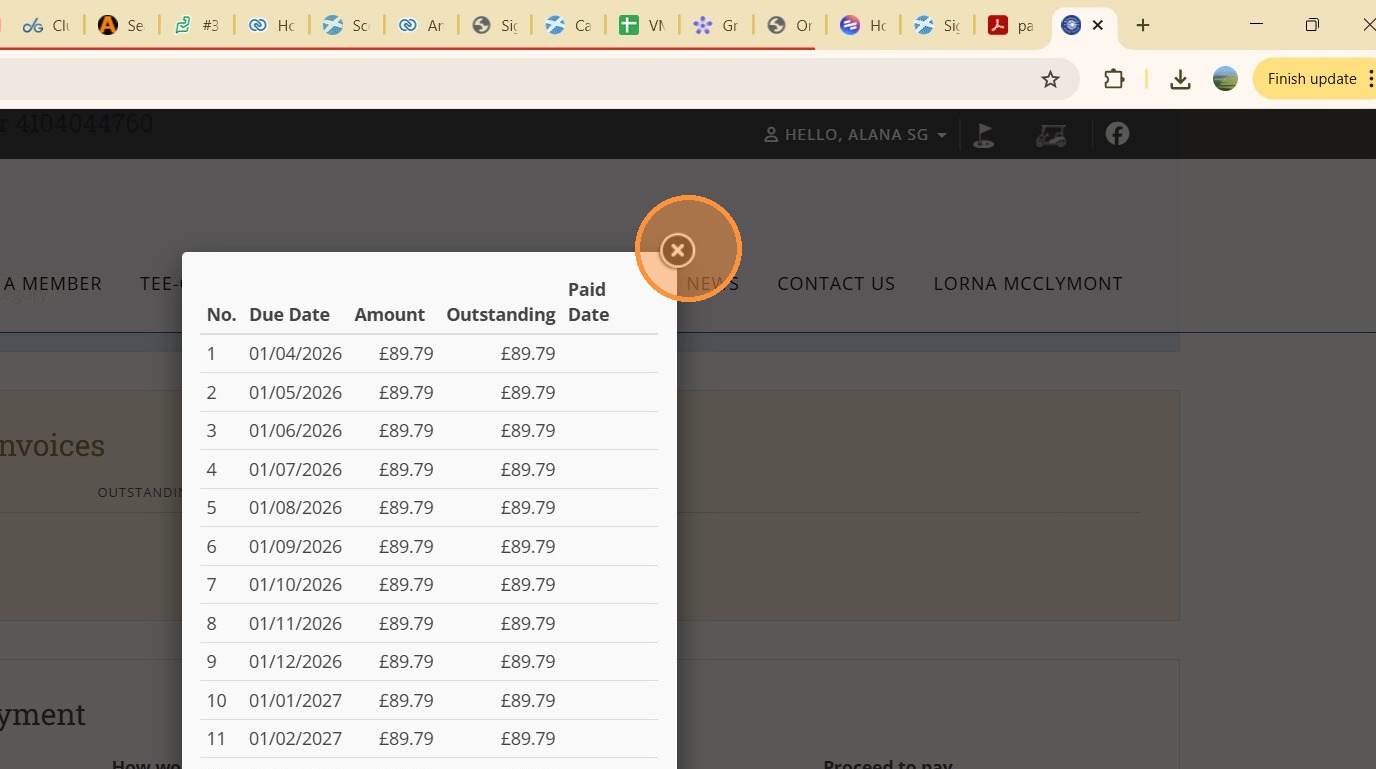Click the Finish update button
Screen dimensions: 1376x769
pos(1312,79)
